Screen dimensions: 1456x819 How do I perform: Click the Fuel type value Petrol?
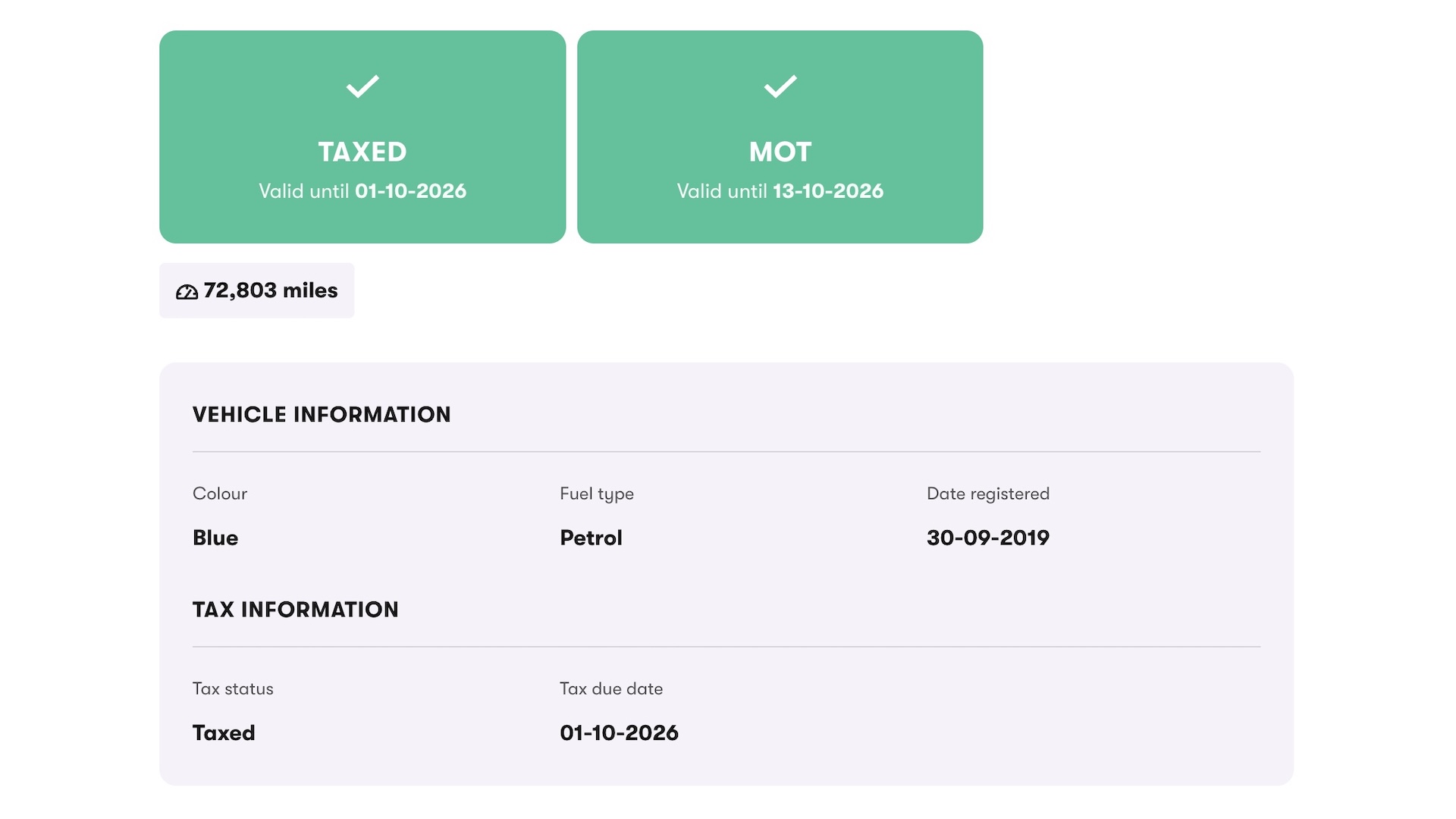(591, 538)
